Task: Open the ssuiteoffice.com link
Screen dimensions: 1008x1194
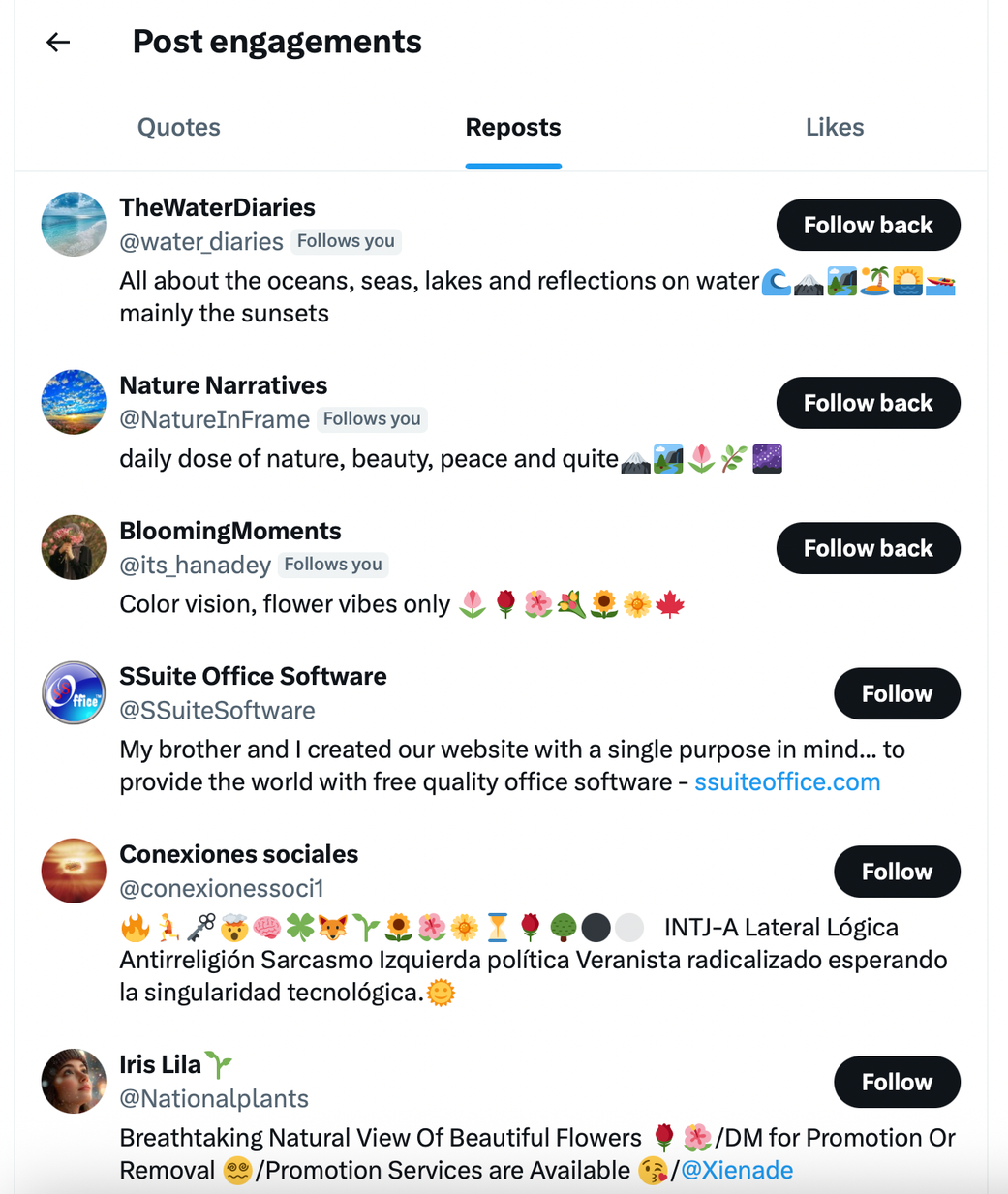Action: [786, 781]
